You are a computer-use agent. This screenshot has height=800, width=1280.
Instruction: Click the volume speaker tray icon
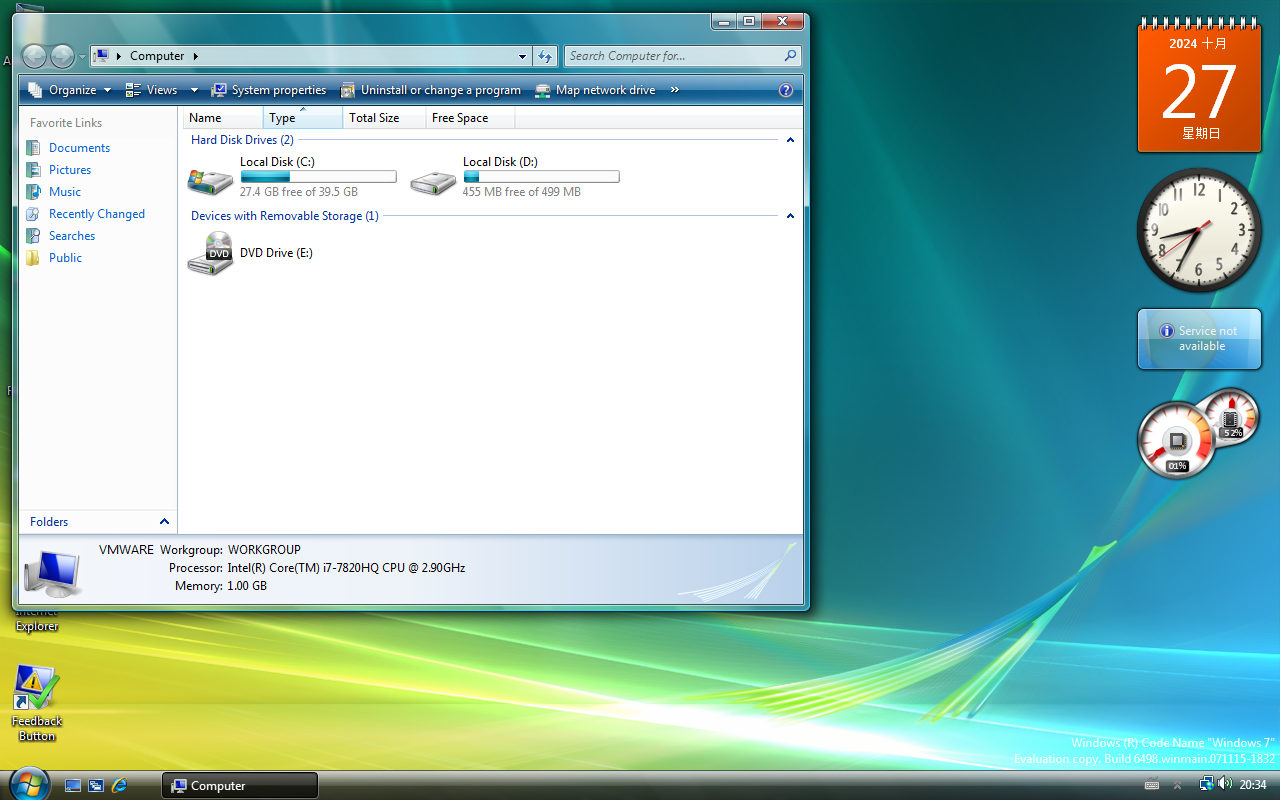point(1225,784)
